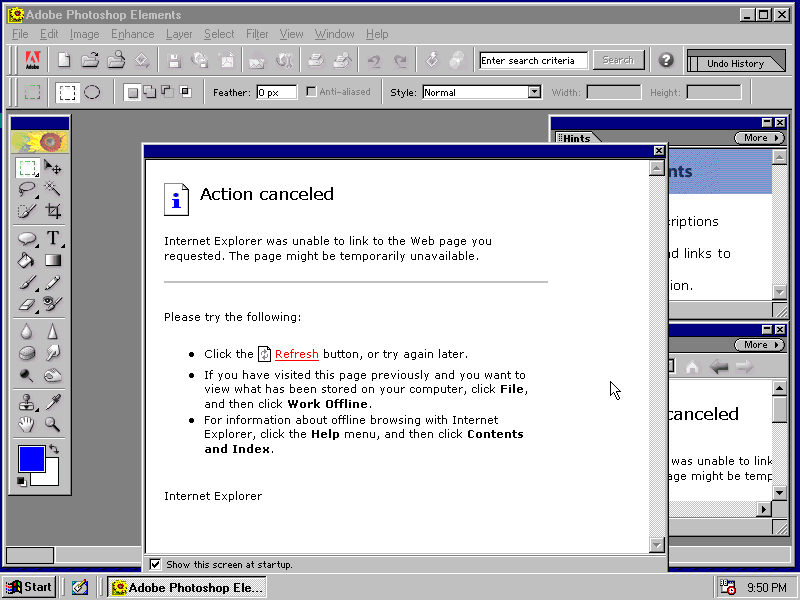Select the Burn (cupped hand) tool
Screen dimensions: 800x600
click(53, 376)
